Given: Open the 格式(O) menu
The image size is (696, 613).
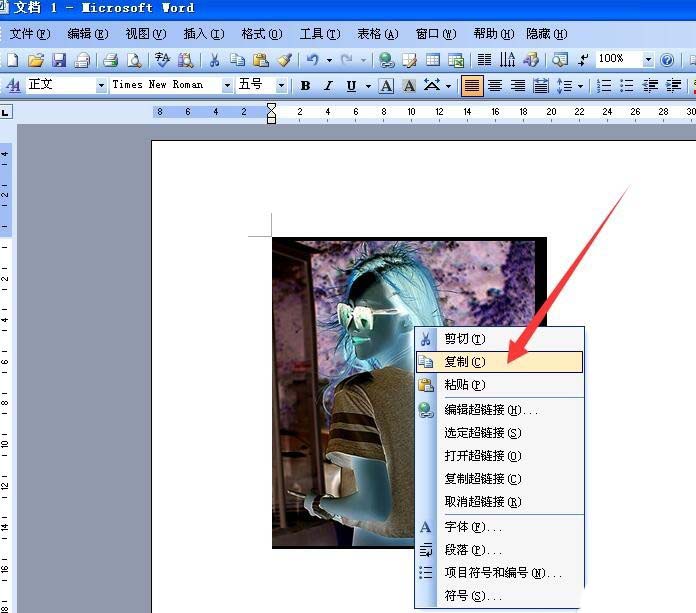Looking at the screenshot, I should click(262, 34).
